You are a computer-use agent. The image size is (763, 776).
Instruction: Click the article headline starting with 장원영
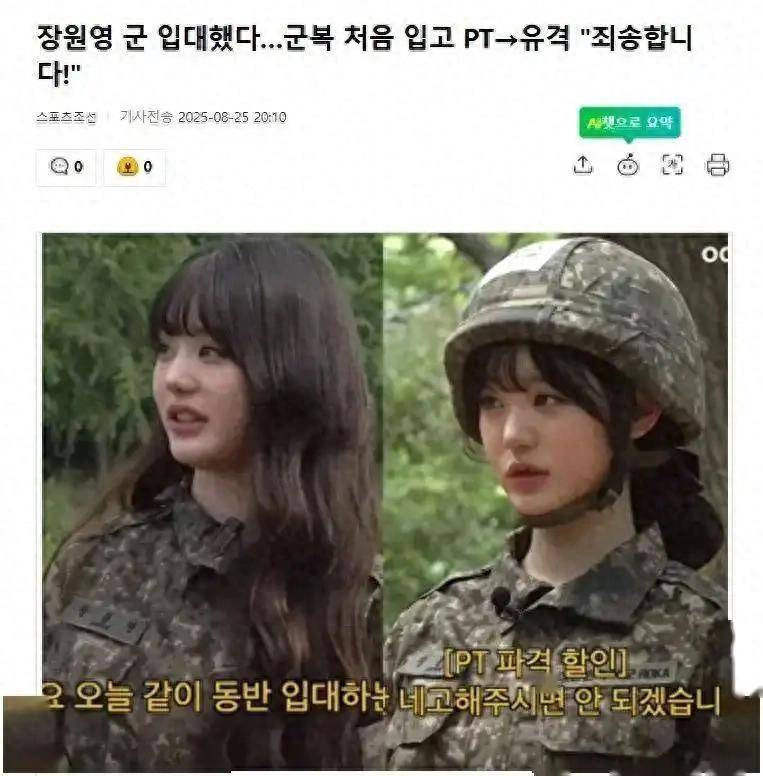coord(365,55)
